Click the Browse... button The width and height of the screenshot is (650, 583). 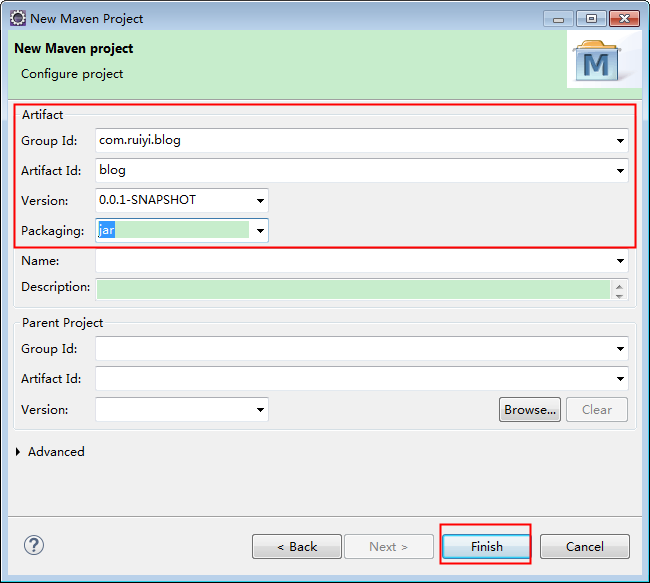point(530,410)
